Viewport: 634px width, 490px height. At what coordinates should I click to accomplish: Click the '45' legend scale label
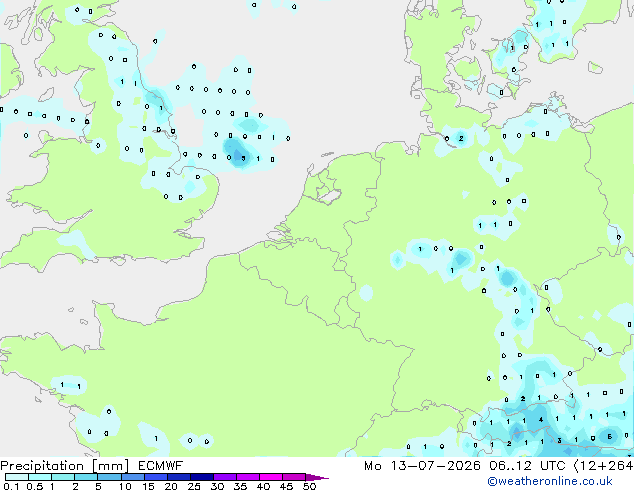coord(286,486)
